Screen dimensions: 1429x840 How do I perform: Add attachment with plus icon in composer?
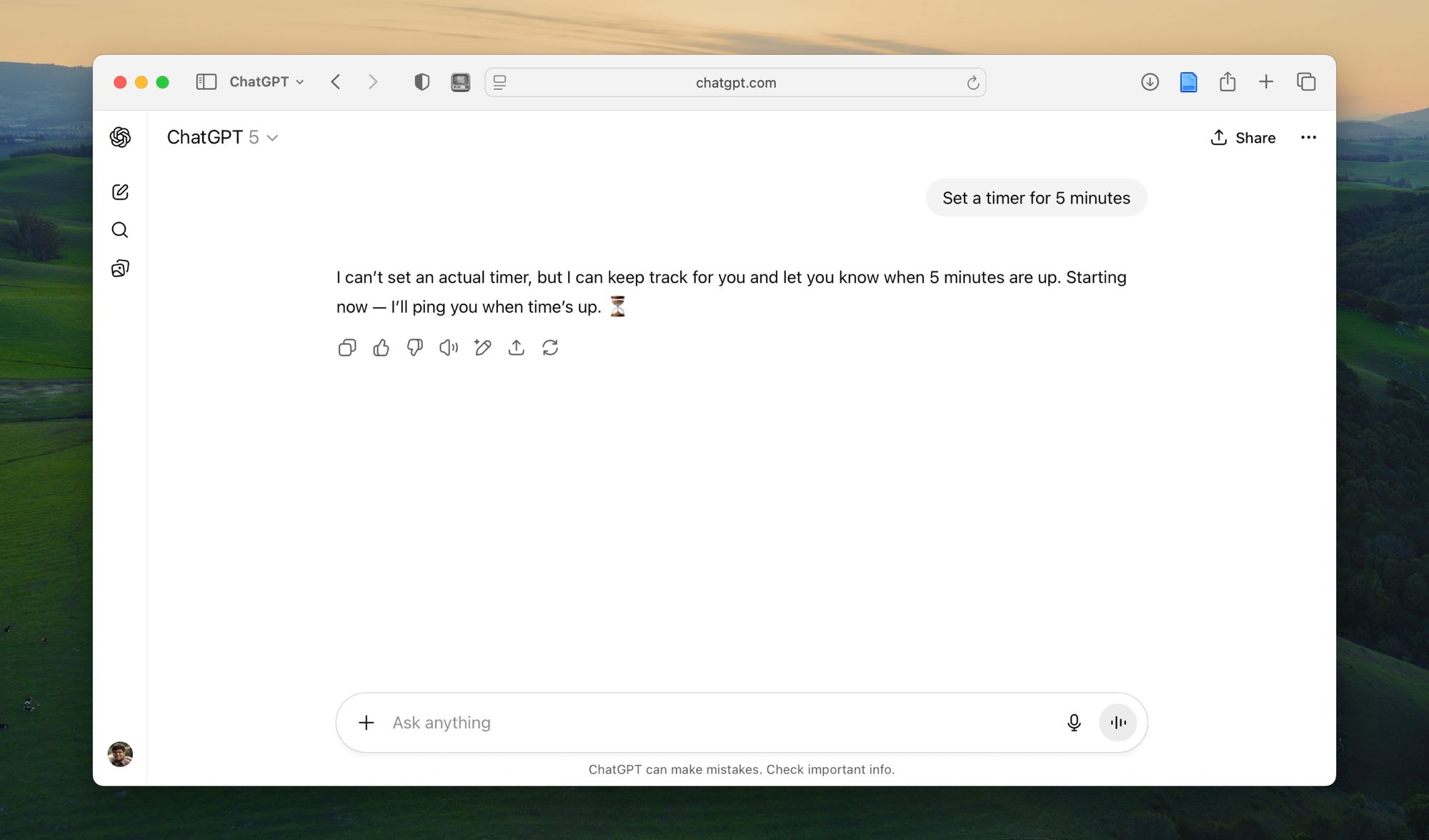coord(366,723)
